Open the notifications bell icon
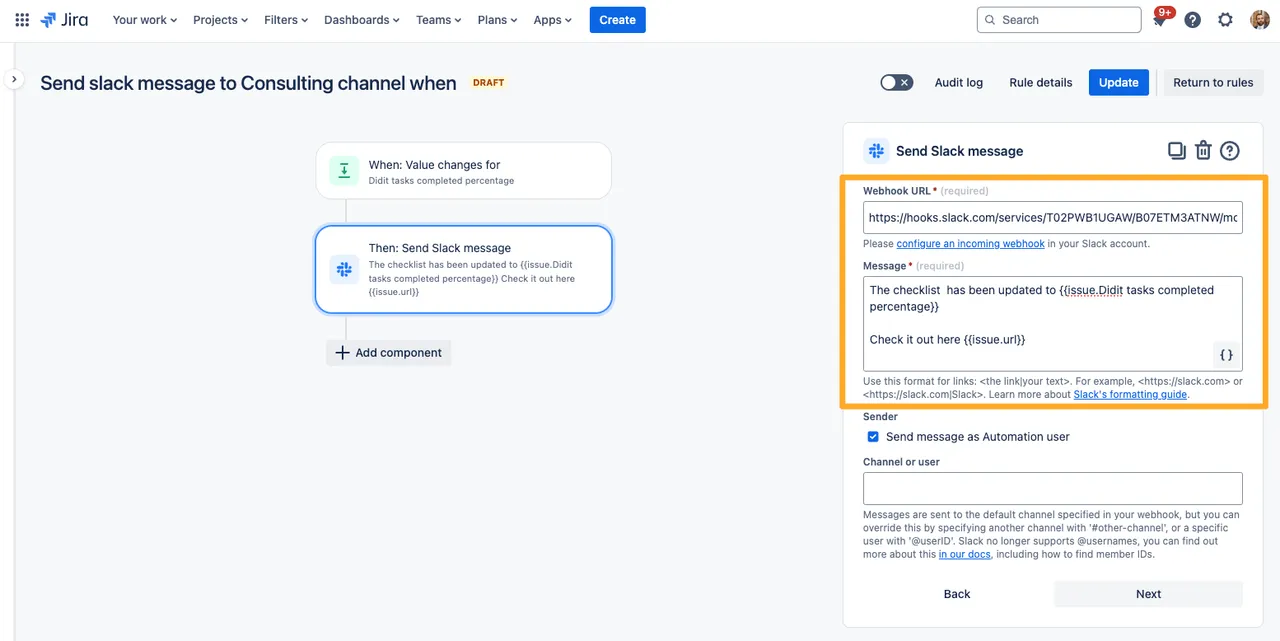This screenshot has width=1280, height=641. point(1159,20)
